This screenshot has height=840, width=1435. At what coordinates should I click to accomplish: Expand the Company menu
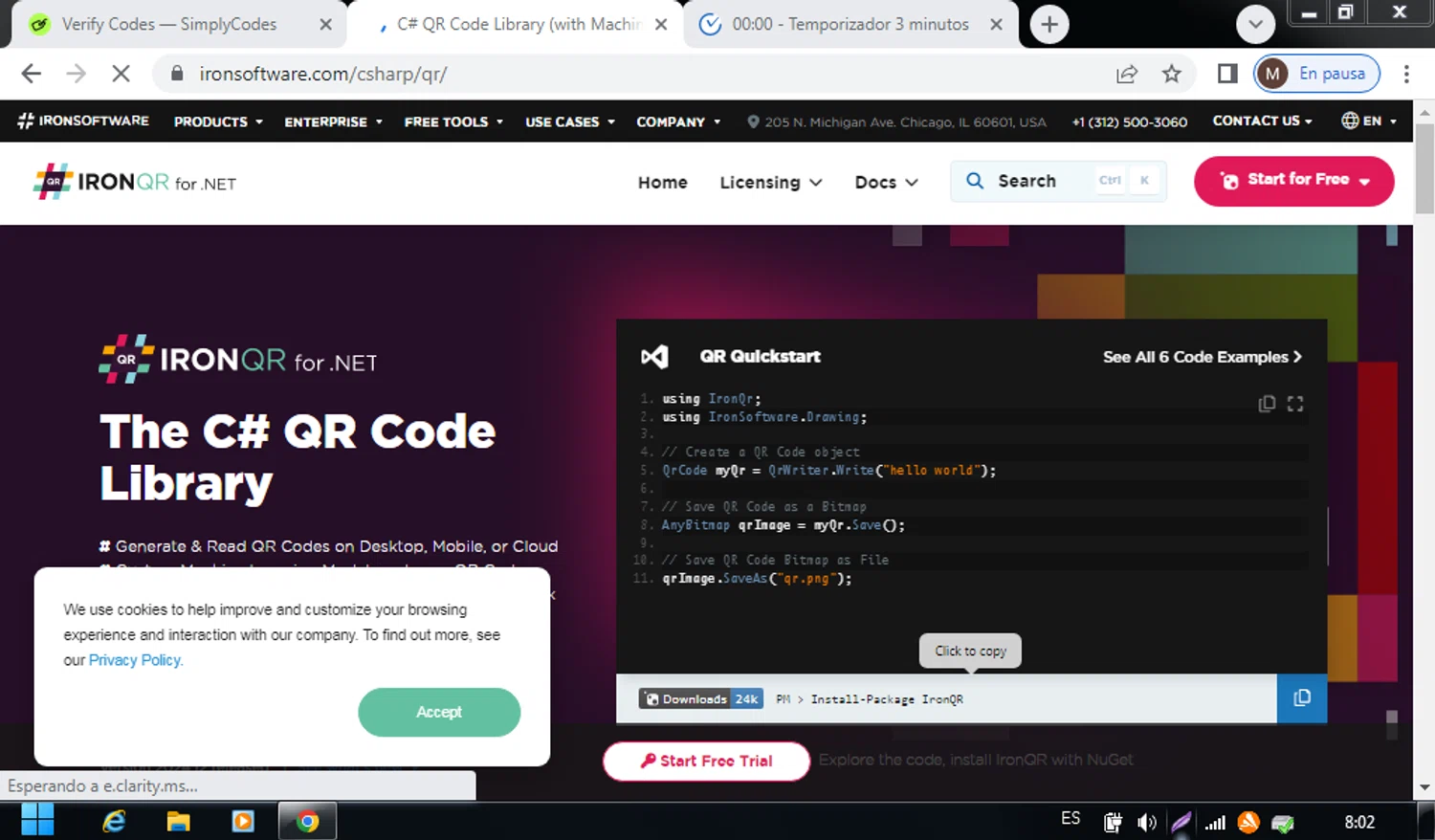[x=678, y=122]
